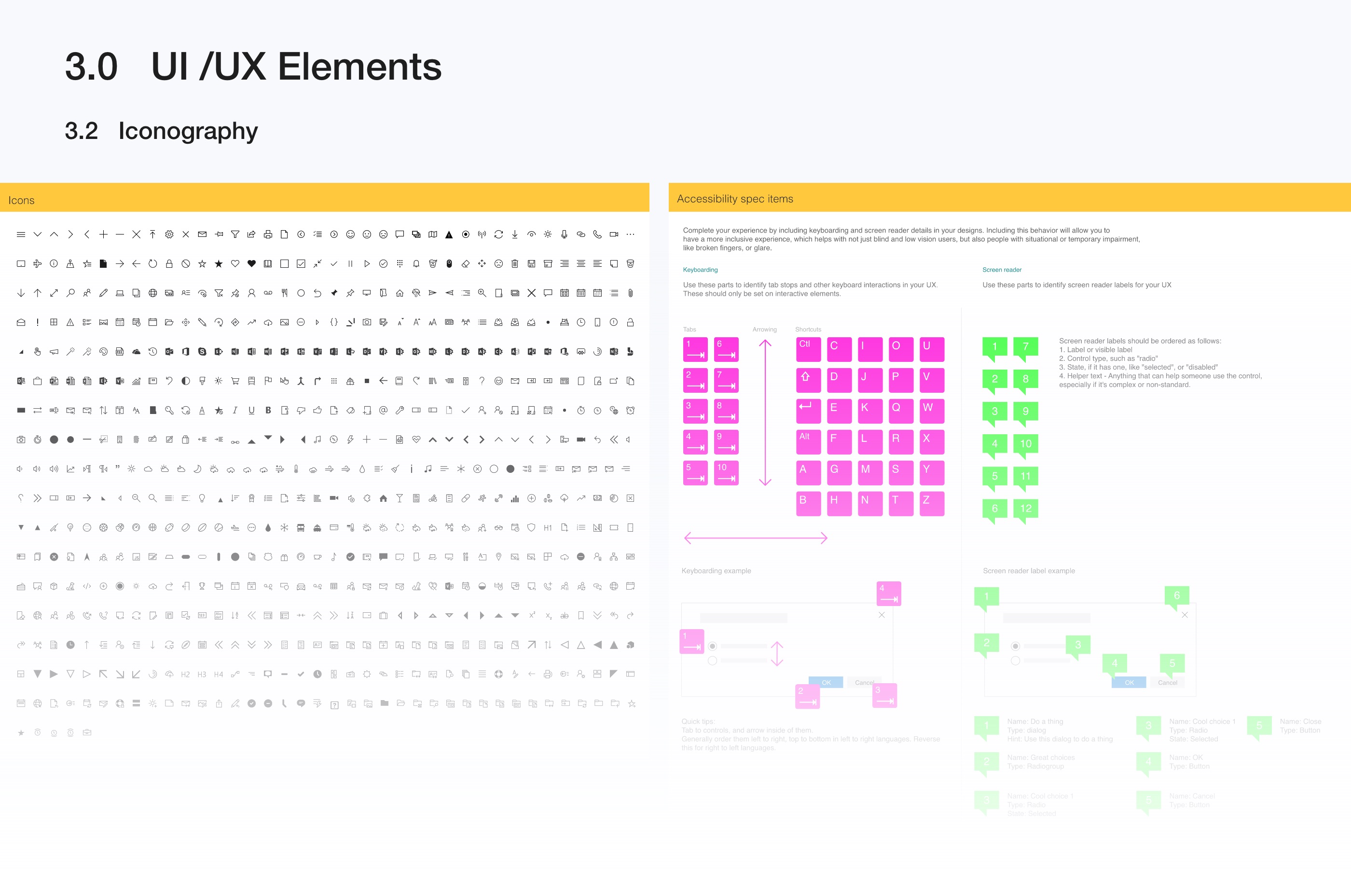Viewport: 1351px width, 896px height.
Task: Click the Skype logo icon
Action: point(202,351)
